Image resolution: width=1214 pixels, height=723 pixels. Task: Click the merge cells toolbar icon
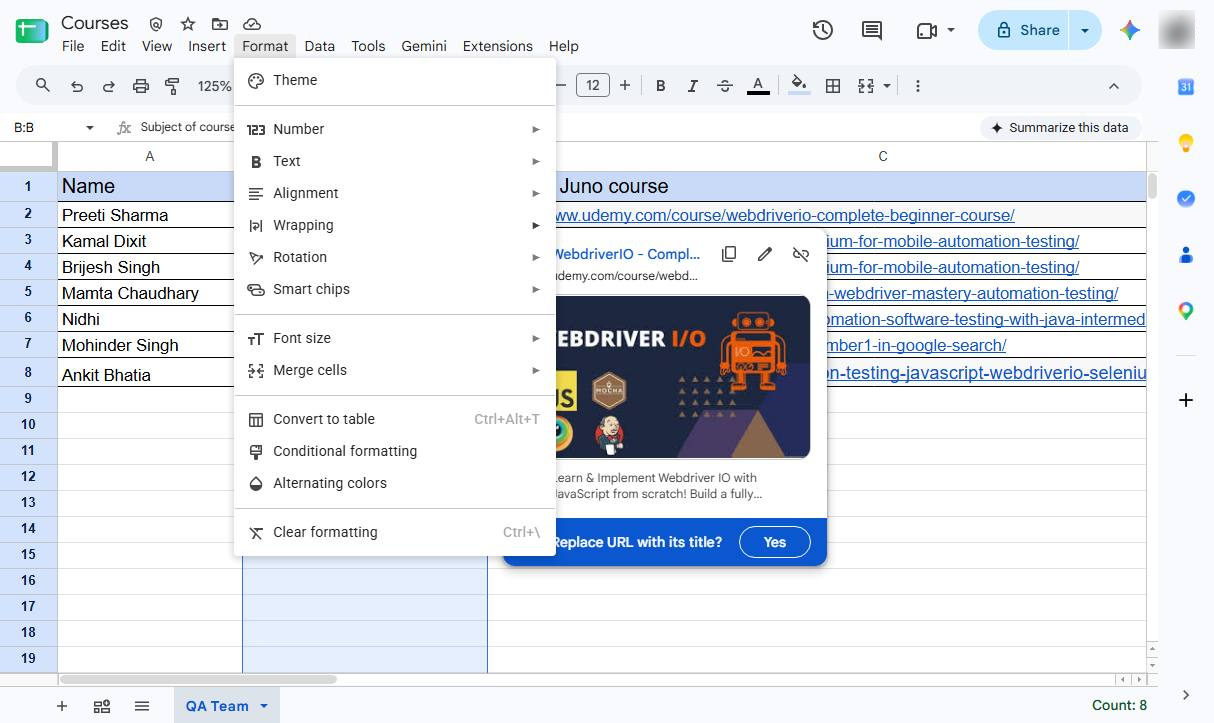pos(866,86)
